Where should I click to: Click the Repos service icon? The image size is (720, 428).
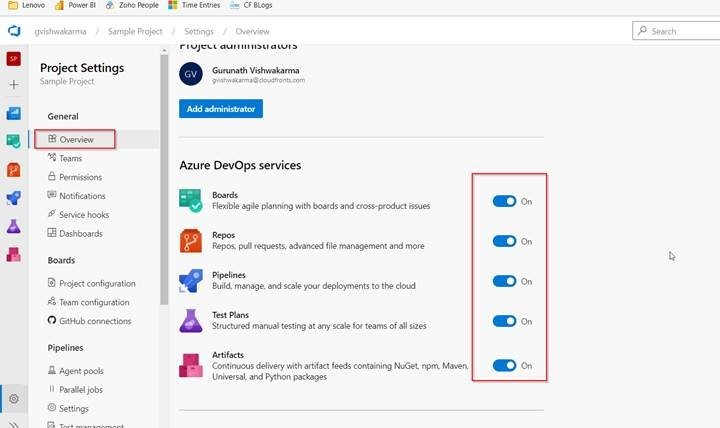(191, 241)
